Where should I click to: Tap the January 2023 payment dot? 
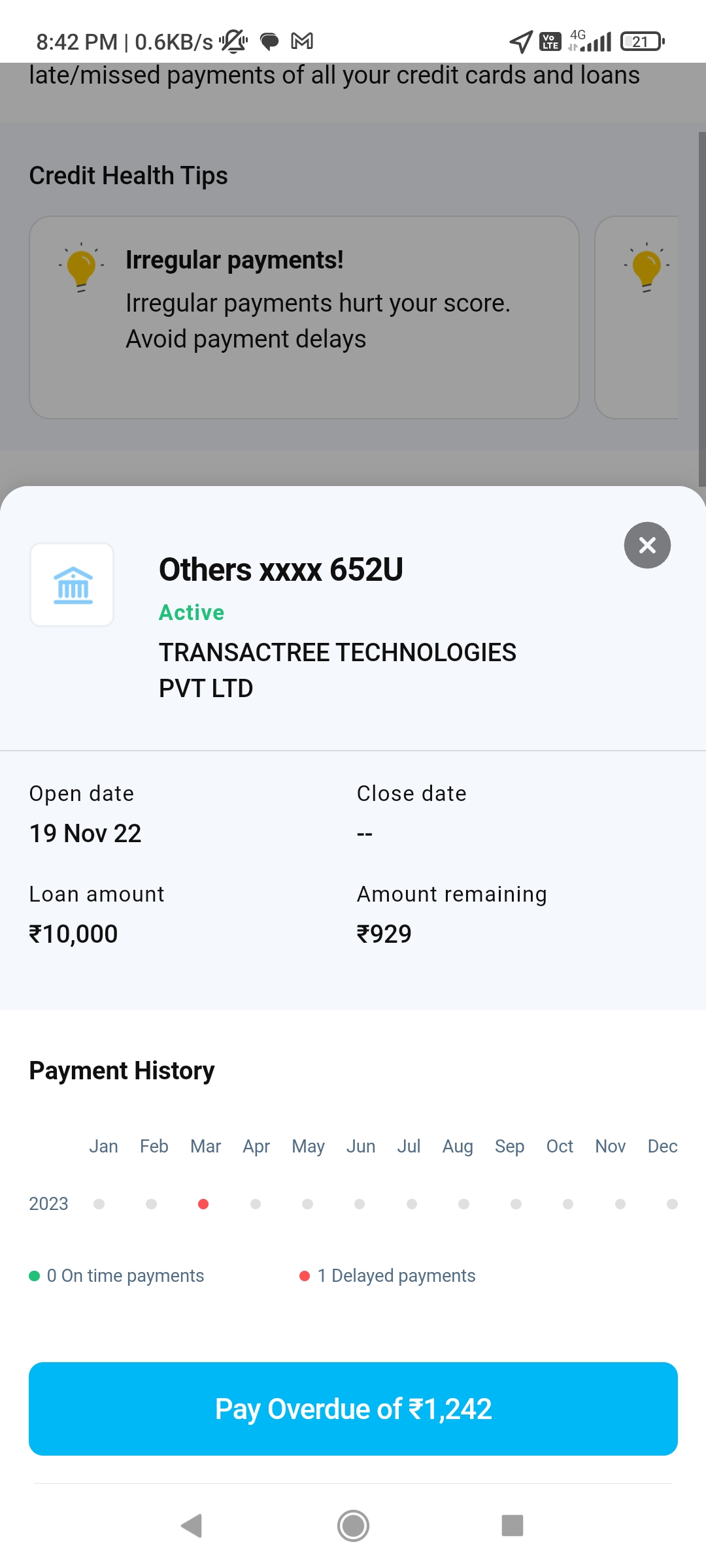(x=99, y=1204)
